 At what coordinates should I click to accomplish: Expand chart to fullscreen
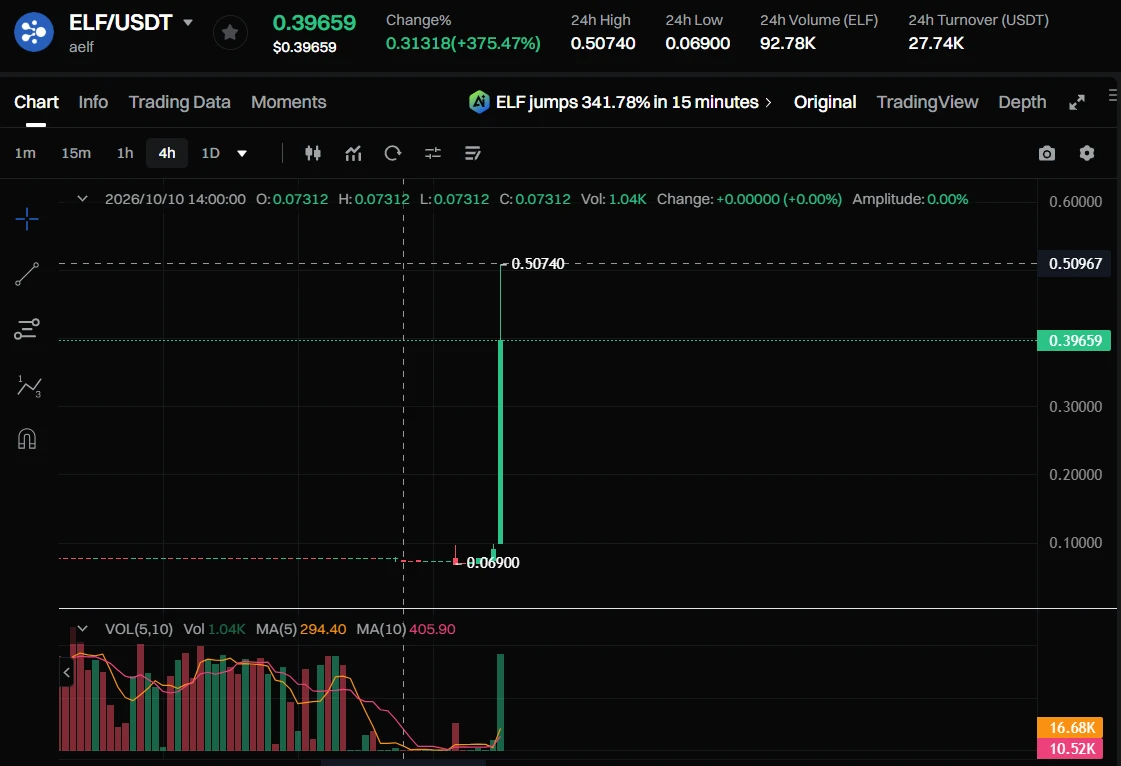click(x=1077, y=102)
